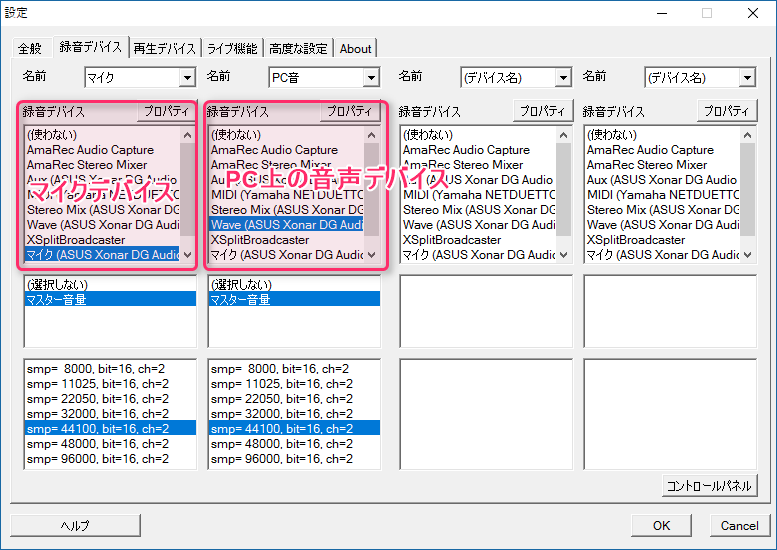Select smp=32000 format in second column
The width and height of the screenshot is (777, 550).
click(x=294, y=414)
